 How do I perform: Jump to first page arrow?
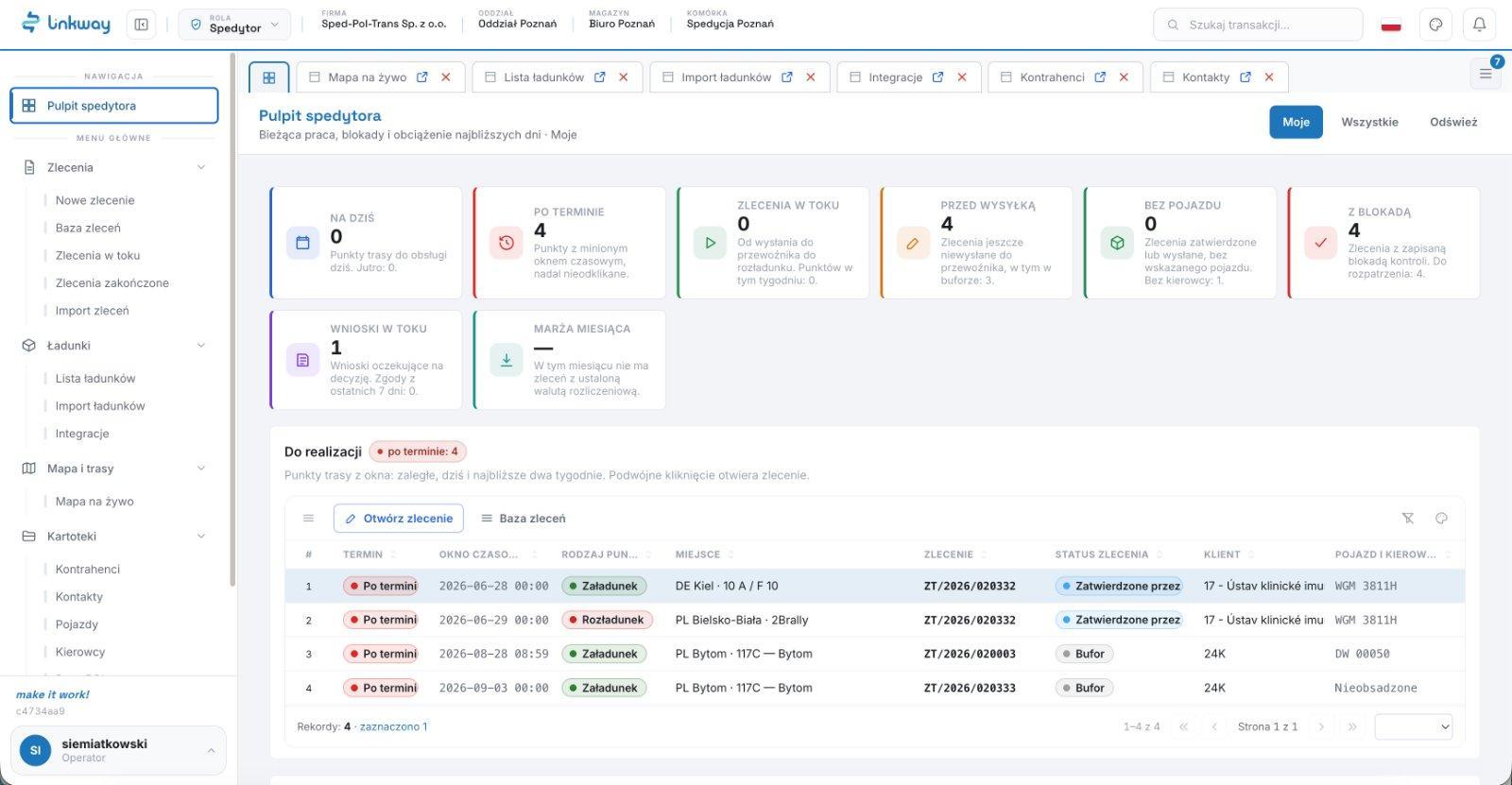pyautogui.click(x=1183, y=726)
